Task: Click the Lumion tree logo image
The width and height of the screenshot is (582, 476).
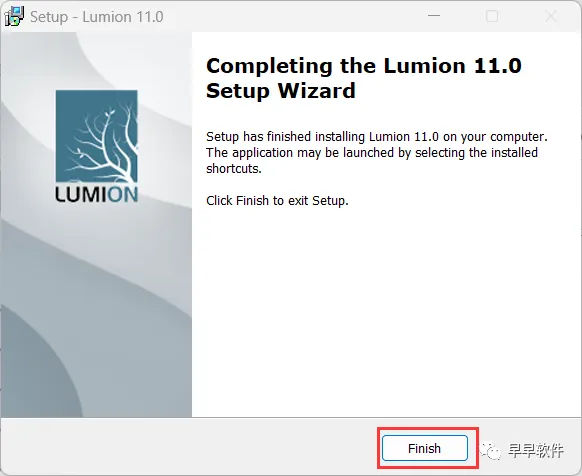Action: pos(97,136)
